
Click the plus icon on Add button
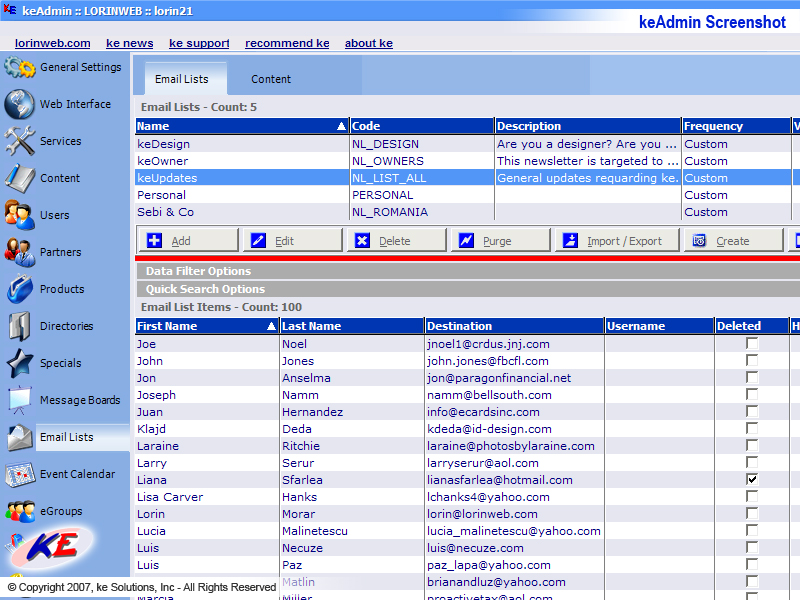[x=154, y=240]
